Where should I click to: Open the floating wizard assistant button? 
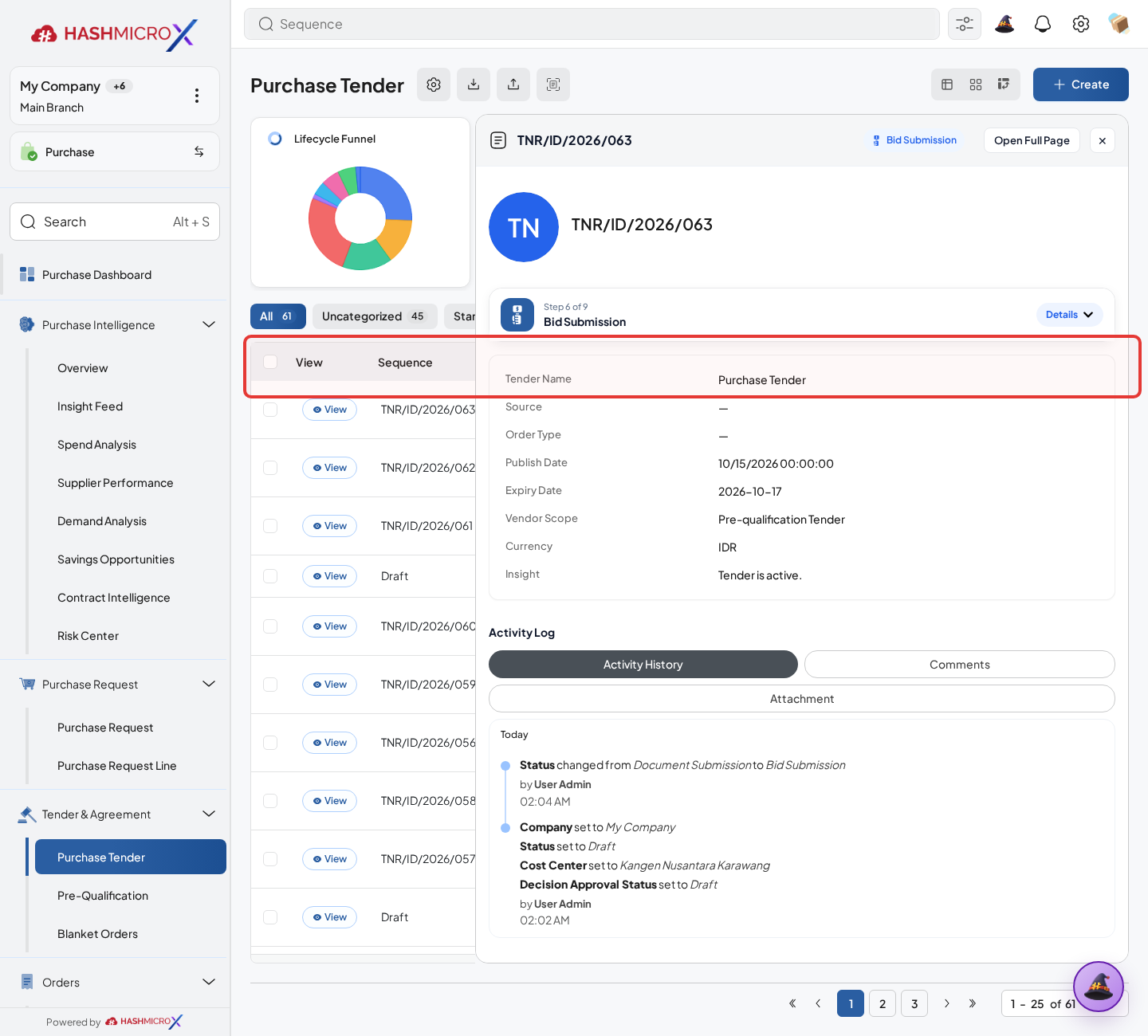[1099, 987]
